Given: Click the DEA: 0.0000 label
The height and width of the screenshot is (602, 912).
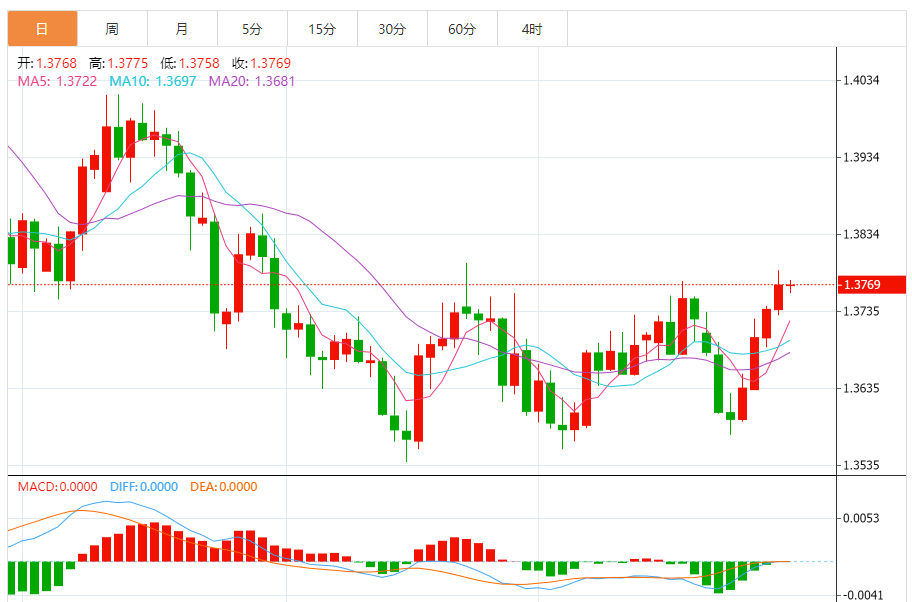Looking at the screenshot, I should coord(223,487).
